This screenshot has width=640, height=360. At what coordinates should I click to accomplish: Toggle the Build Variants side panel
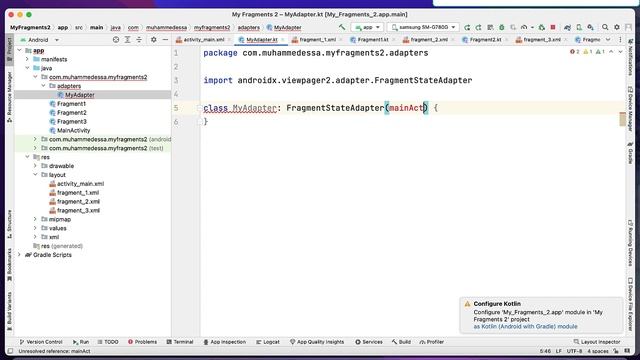click(x=9, y=311)
